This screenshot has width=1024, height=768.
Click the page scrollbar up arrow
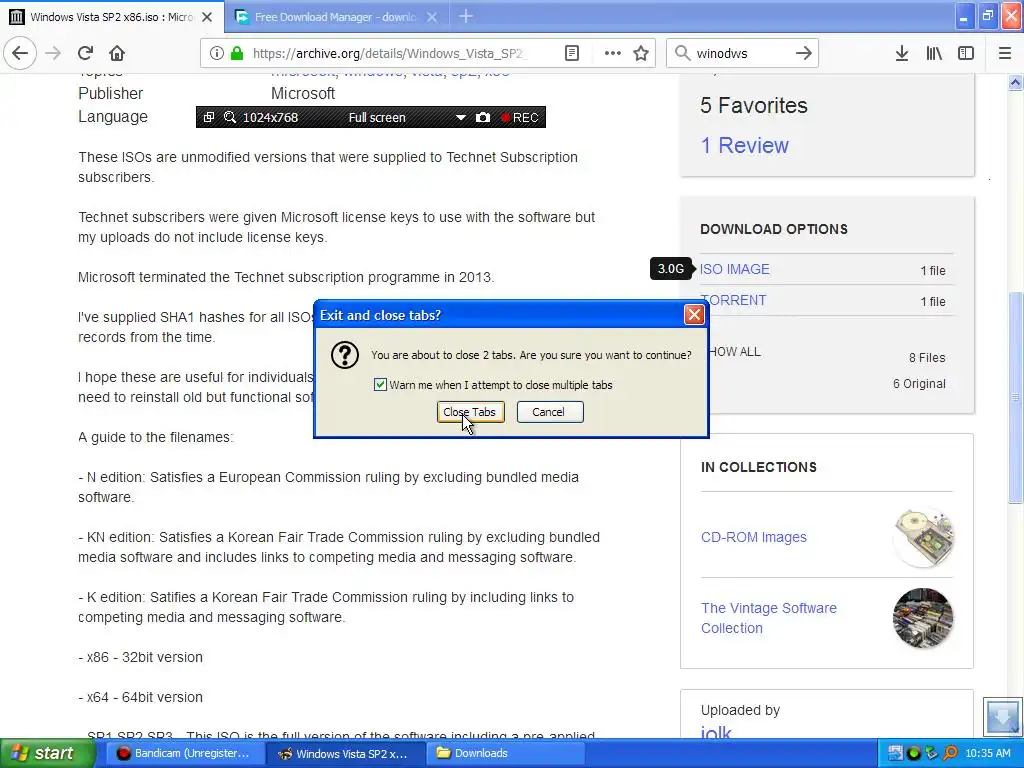pos(1015,82)
